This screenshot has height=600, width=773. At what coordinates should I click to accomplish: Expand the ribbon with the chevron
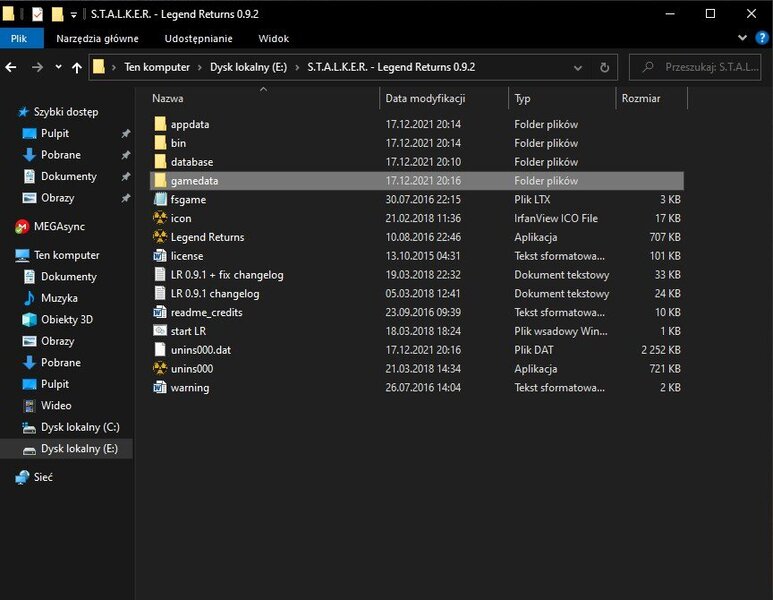pos(742,38)
